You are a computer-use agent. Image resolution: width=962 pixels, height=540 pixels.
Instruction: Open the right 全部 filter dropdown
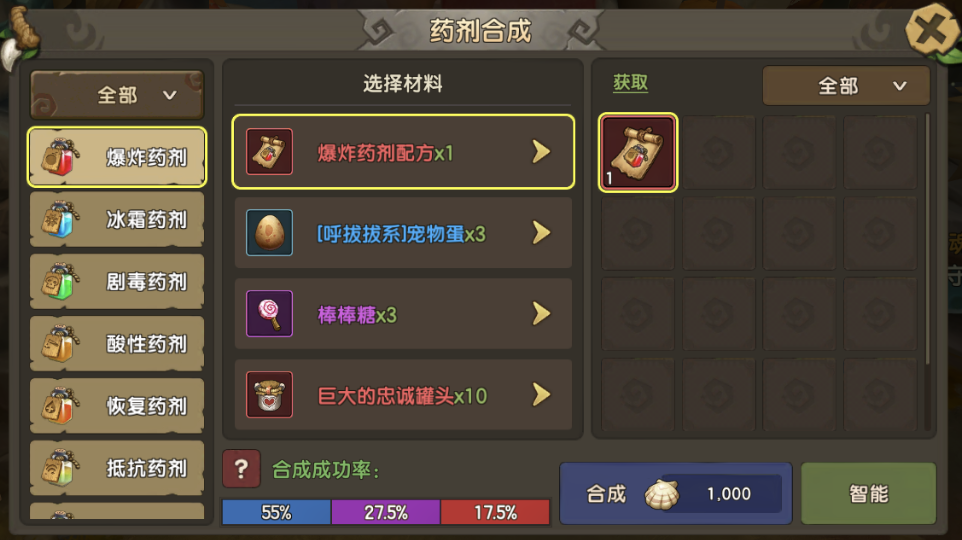(x=846, y=86)
